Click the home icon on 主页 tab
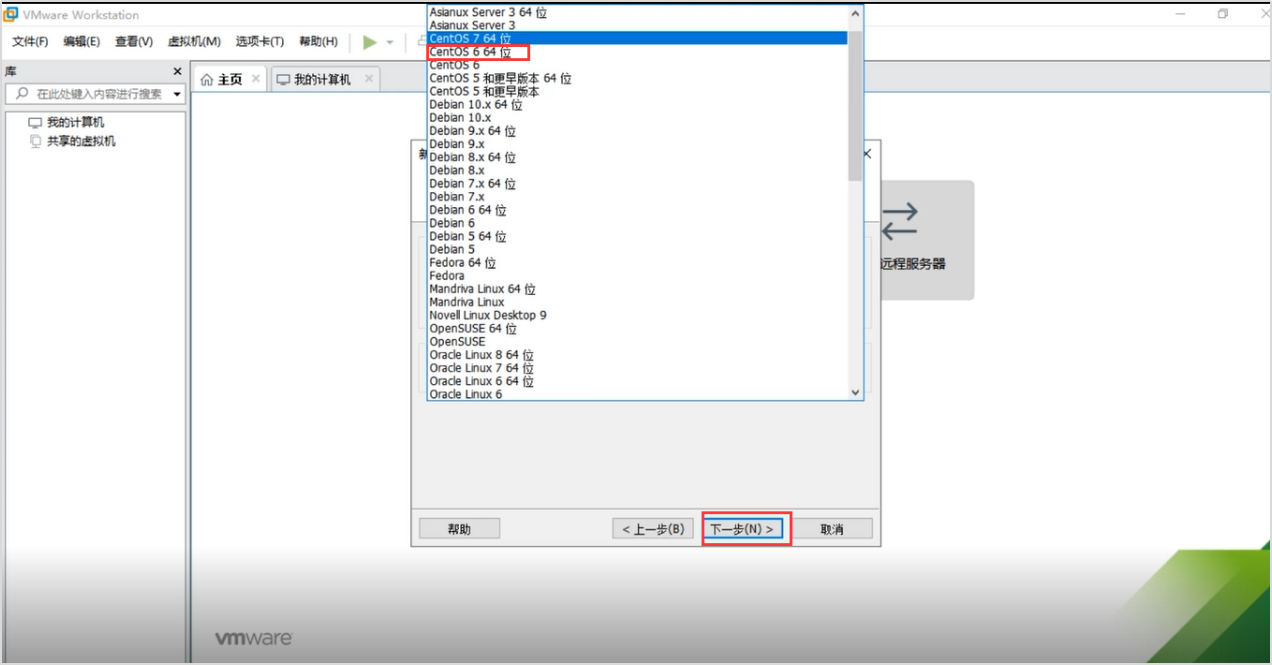1272x665 pixels. pyautogui.click(x=207, y=79)
